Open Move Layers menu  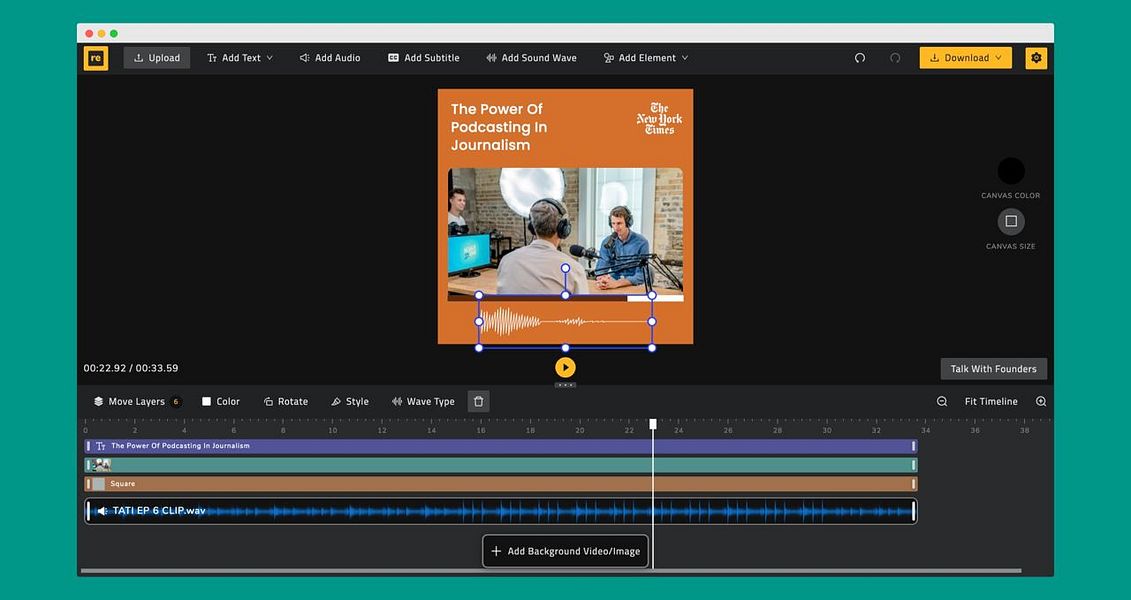pos(136,402)
